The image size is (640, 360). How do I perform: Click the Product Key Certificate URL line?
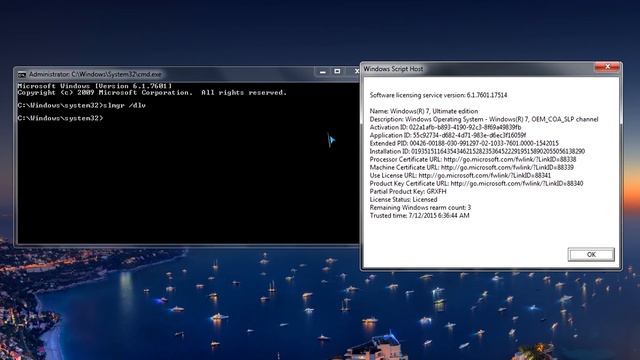[x=476, y=184]
